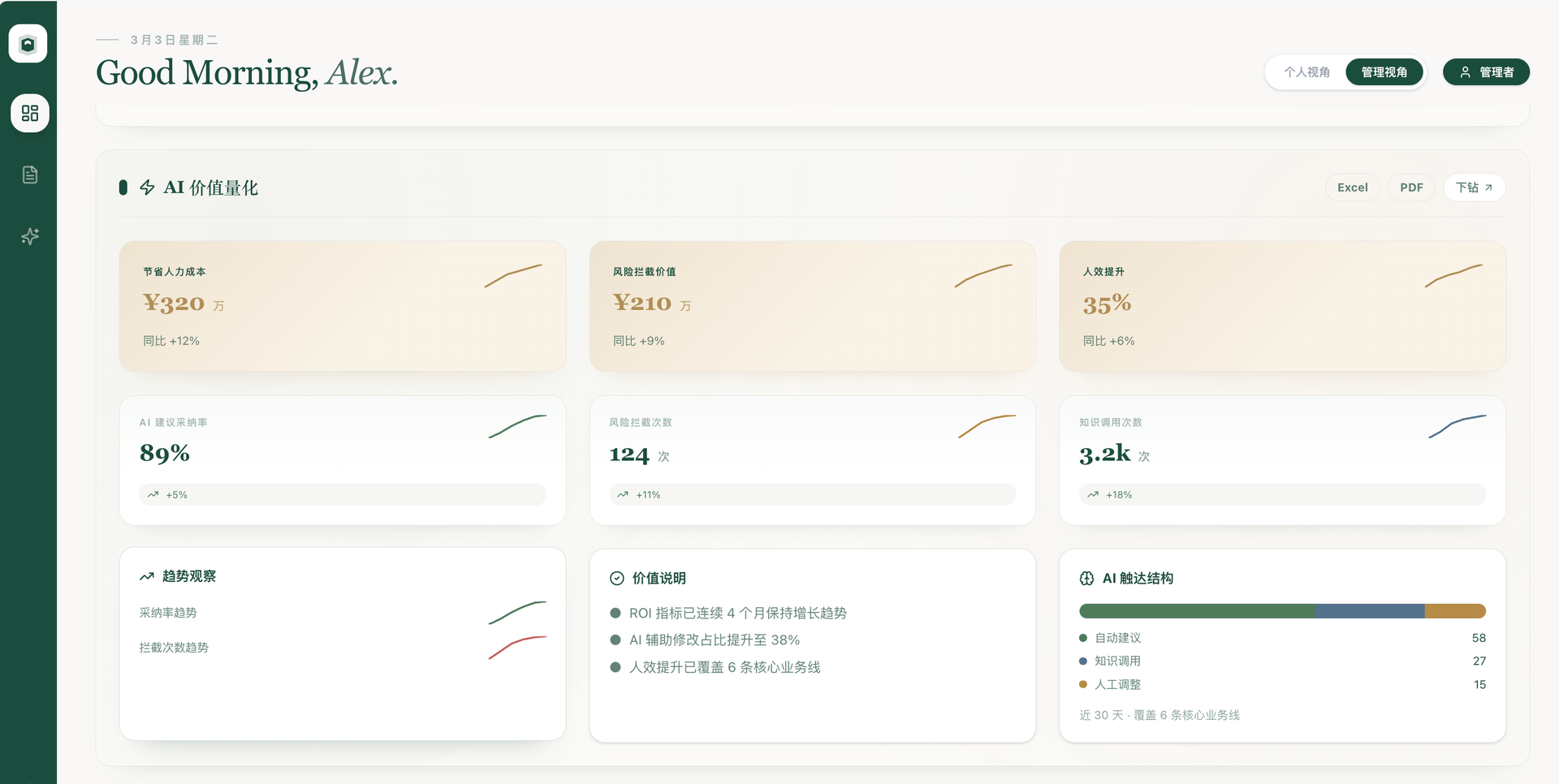Image resolution: width=1559 pixels, height=784 pixels.
Task: Click the app logo in sidebar
Action: 28,43
